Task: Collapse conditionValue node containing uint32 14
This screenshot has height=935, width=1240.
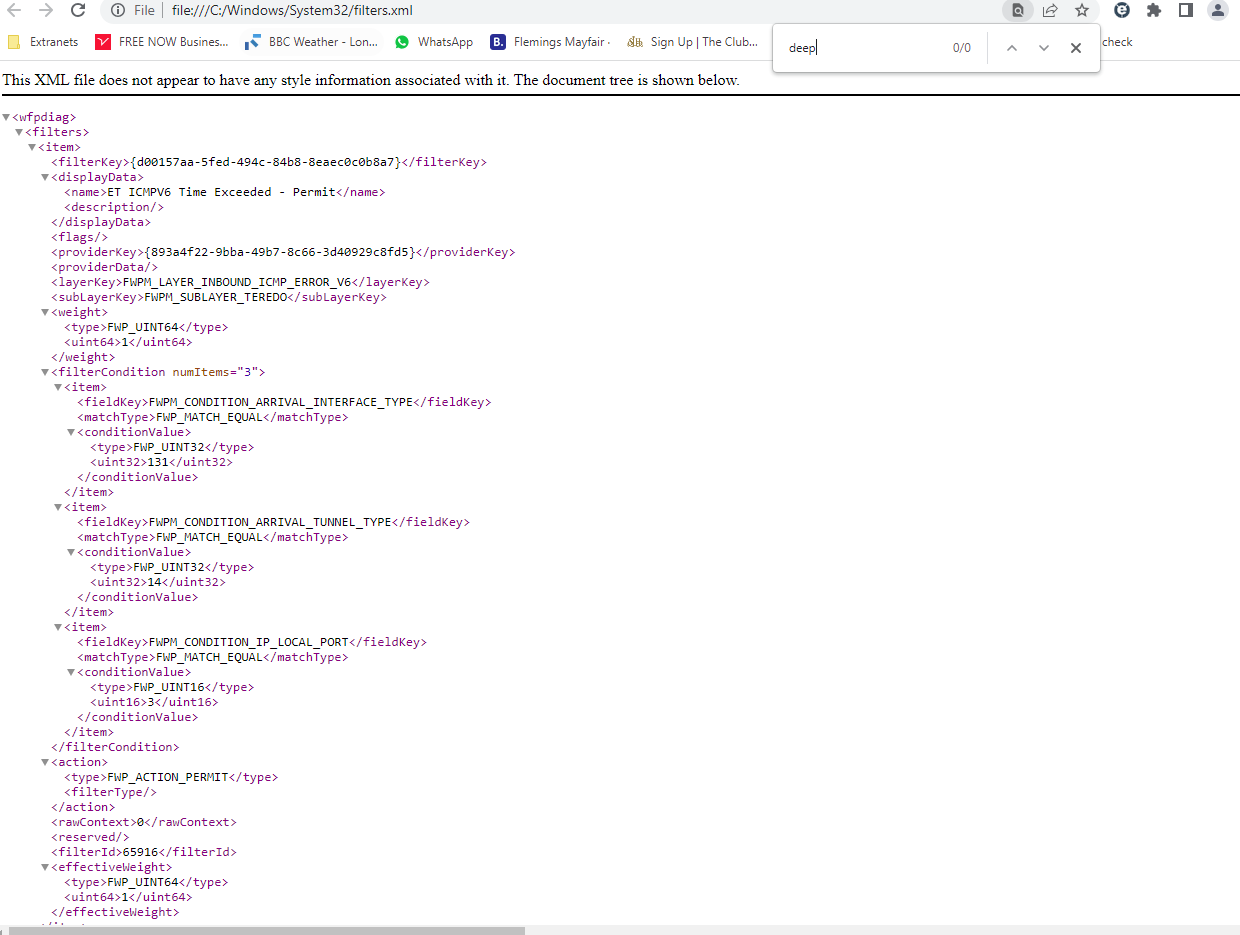Action: pyautogui.click(x=71, y=552)
